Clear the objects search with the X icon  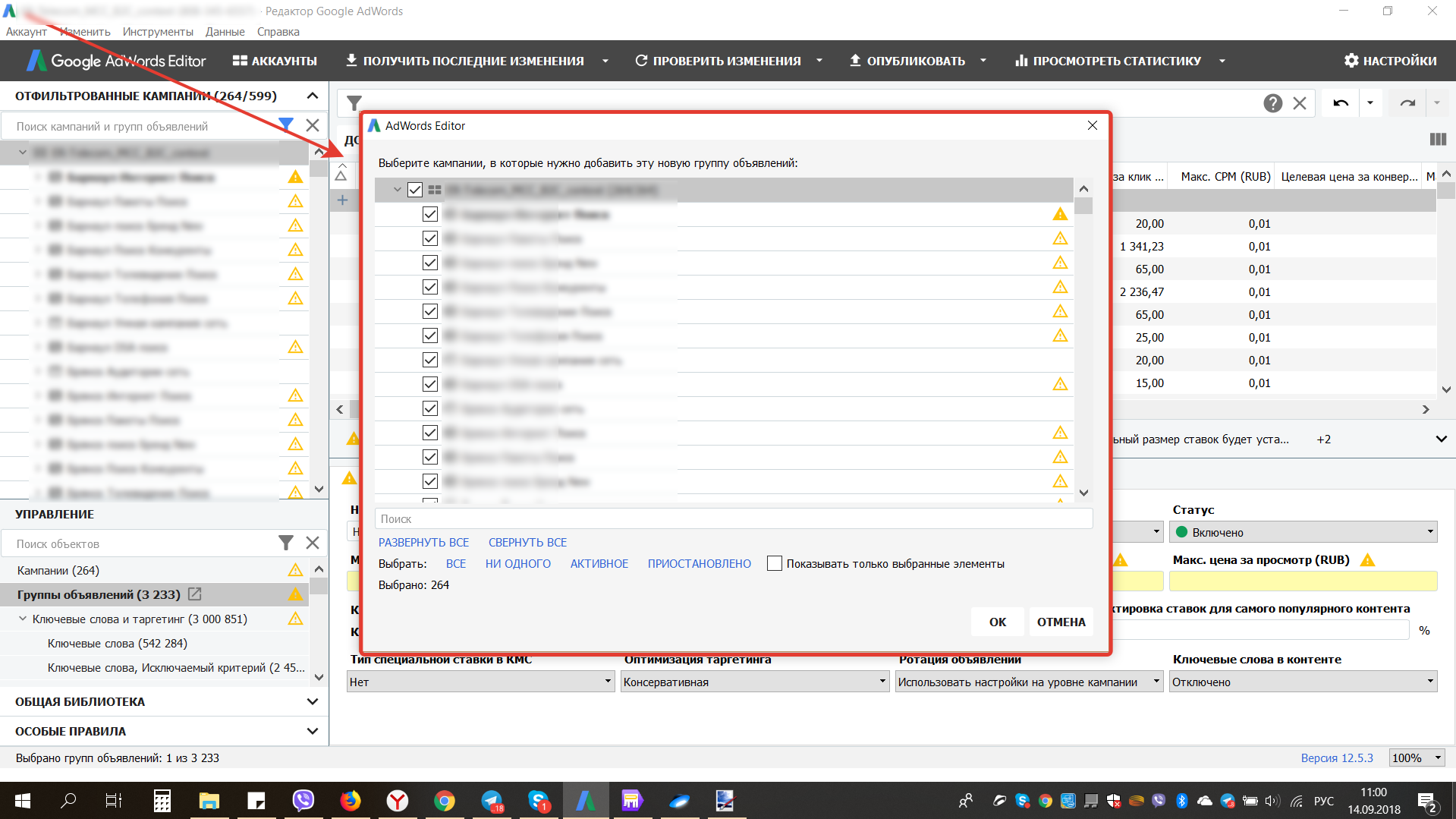pyautogui.click(x=313, y=543)
